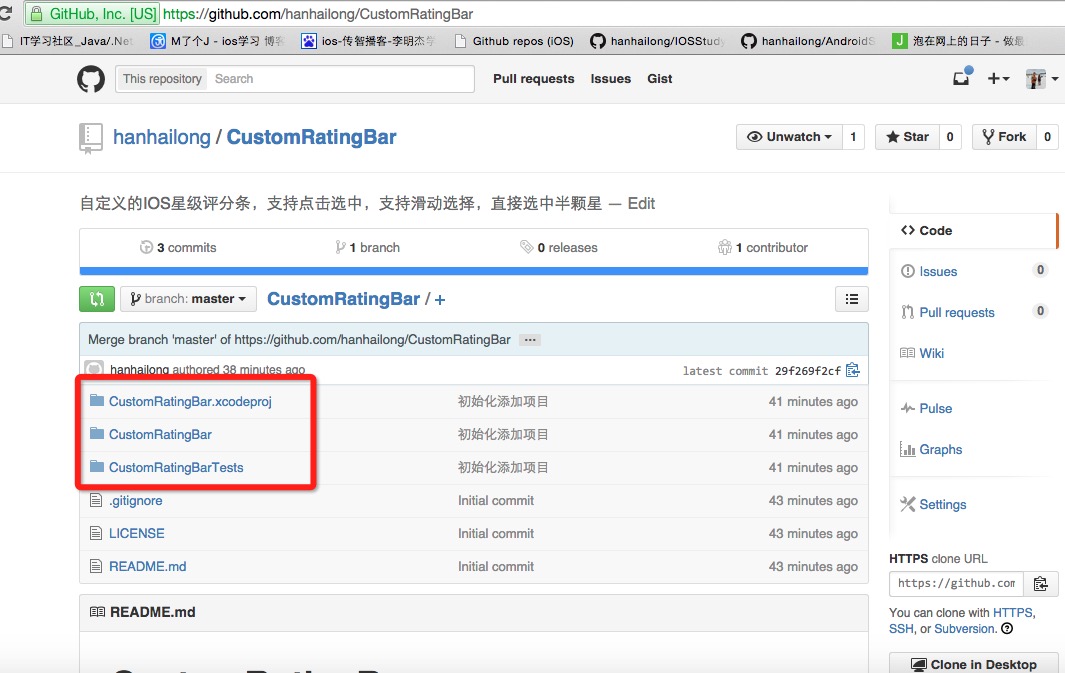Open the IT学习社区 bookmark

click(x=68, y=41)
